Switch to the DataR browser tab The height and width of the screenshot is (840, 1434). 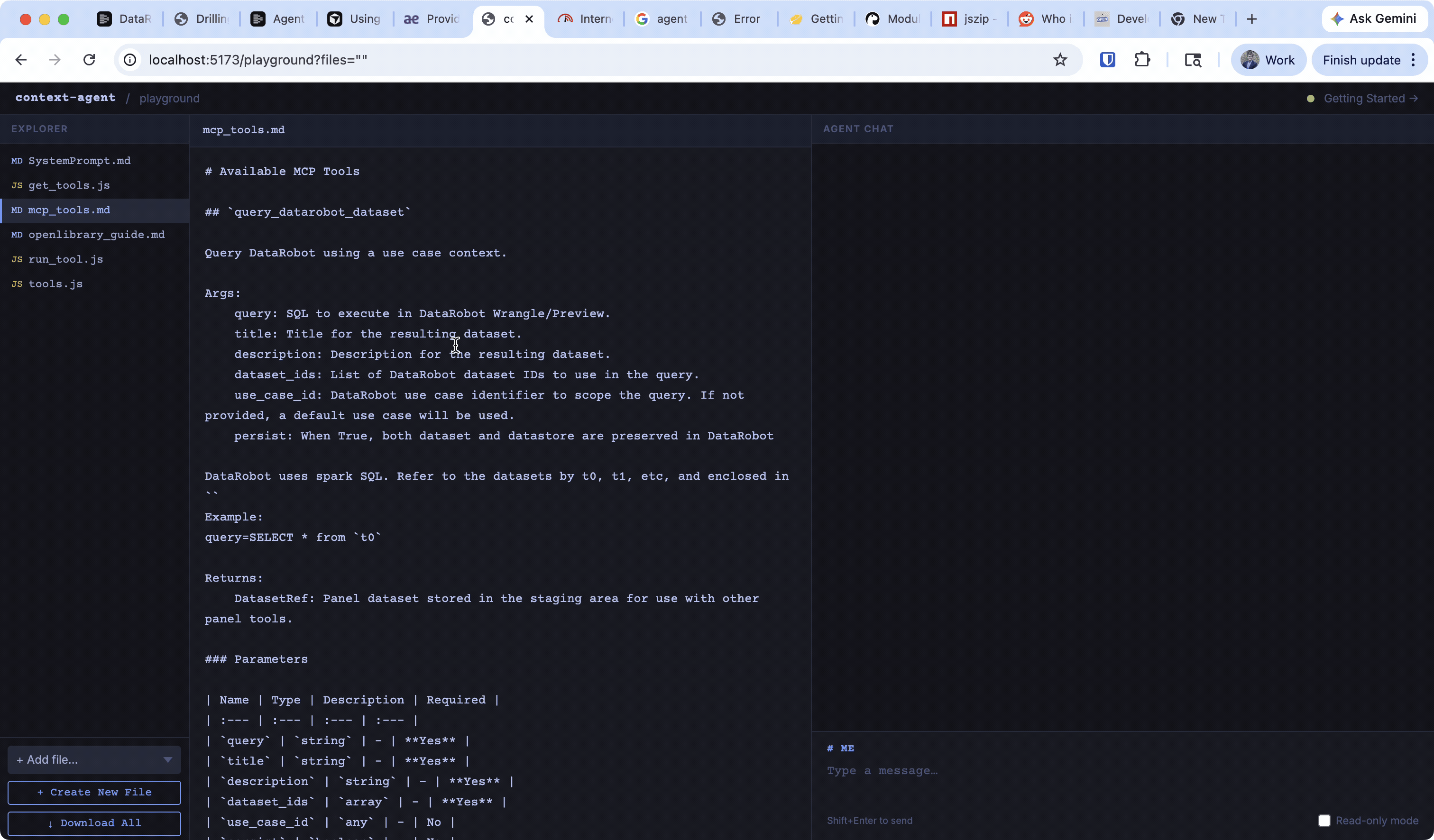coord(125,19)
